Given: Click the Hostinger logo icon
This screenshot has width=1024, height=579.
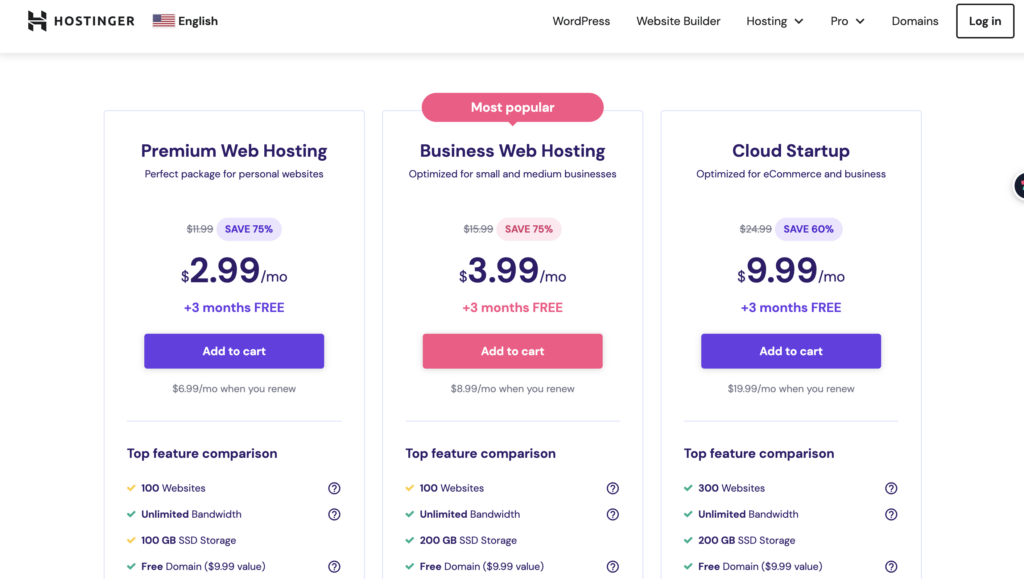Looking at the screenshot, I should pyautogui.click(x=37, y=21).
